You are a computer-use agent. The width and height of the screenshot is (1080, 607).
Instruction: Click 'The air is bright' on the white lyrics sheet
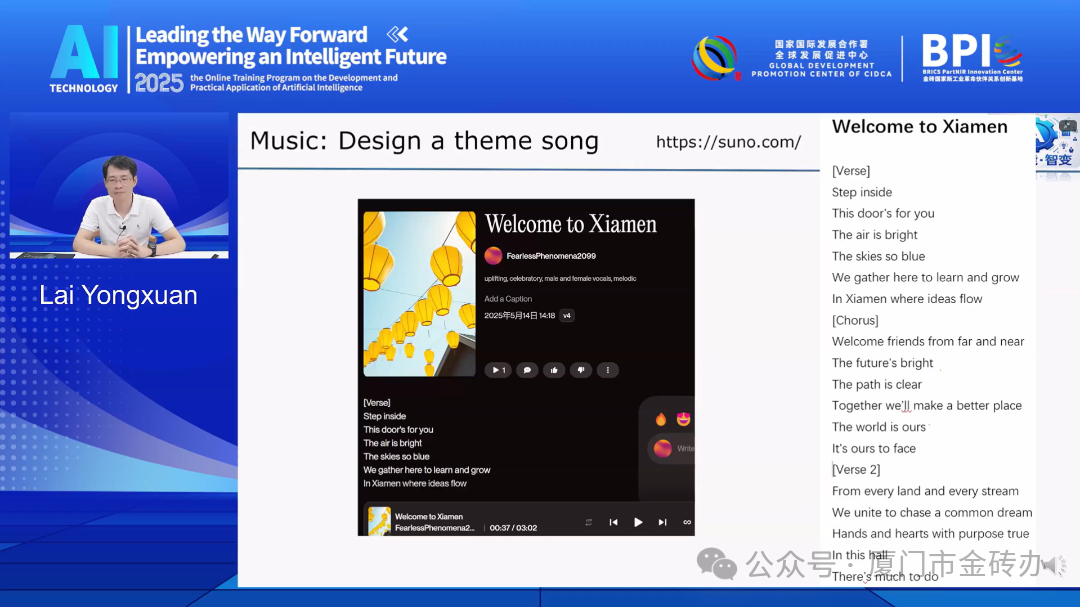875,235
